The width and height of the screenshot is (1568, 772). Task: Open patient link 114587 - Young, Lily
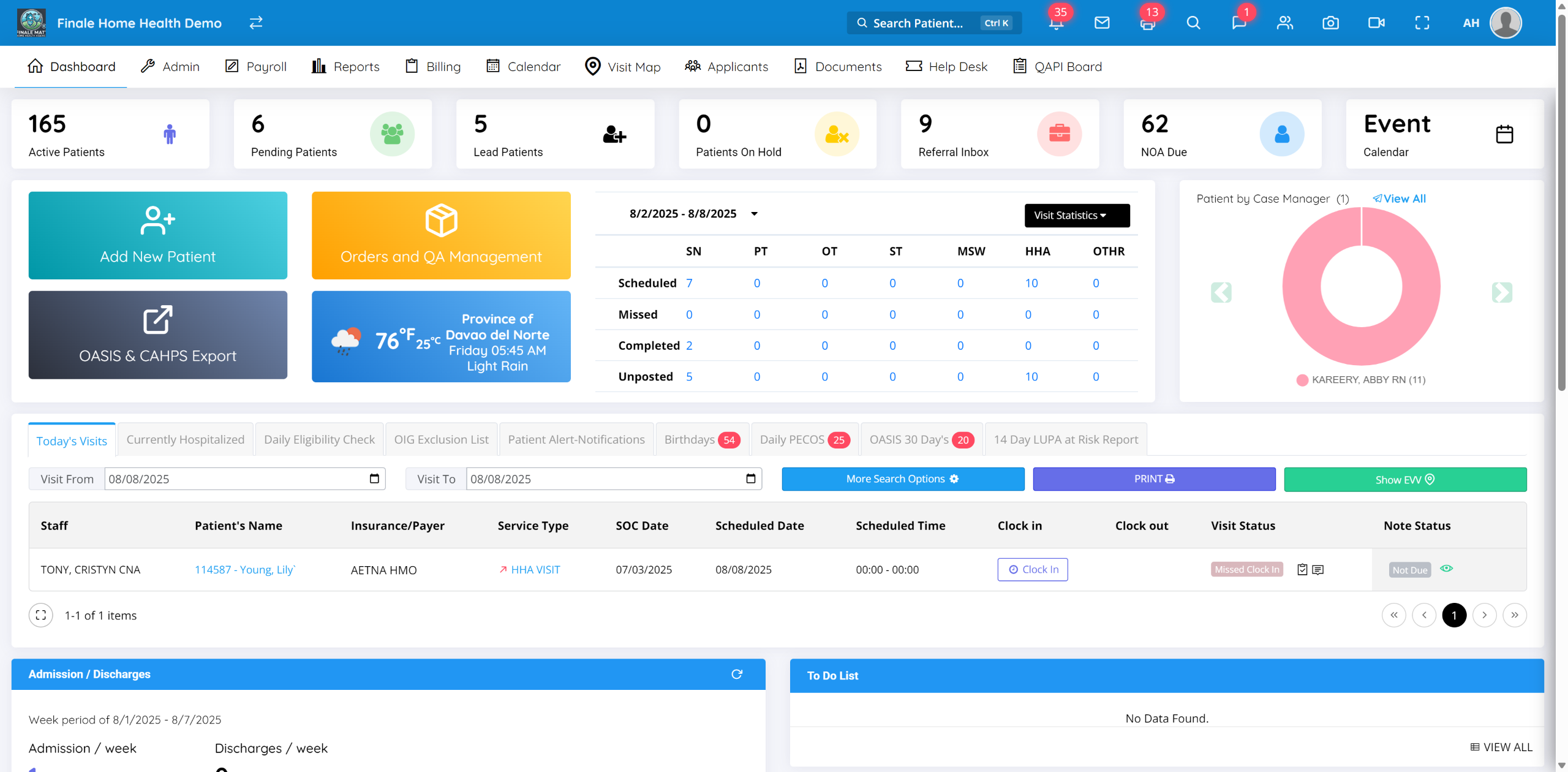point(244,569)
